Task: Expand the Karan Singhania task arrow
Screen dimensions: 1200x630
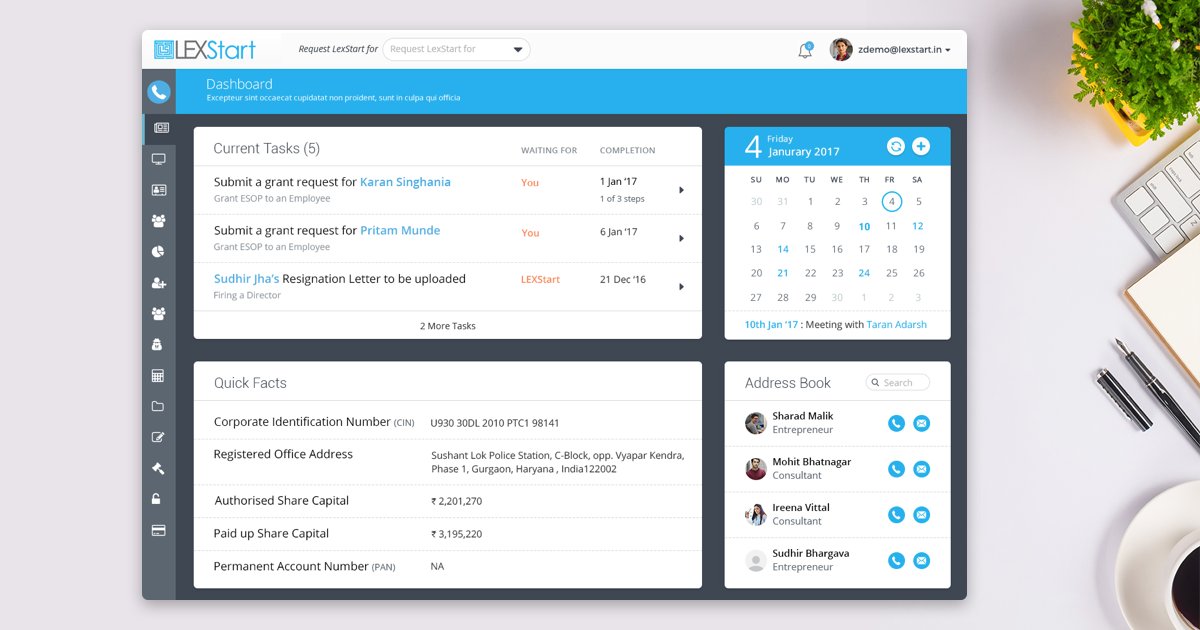Action: (x=681, y=190)
